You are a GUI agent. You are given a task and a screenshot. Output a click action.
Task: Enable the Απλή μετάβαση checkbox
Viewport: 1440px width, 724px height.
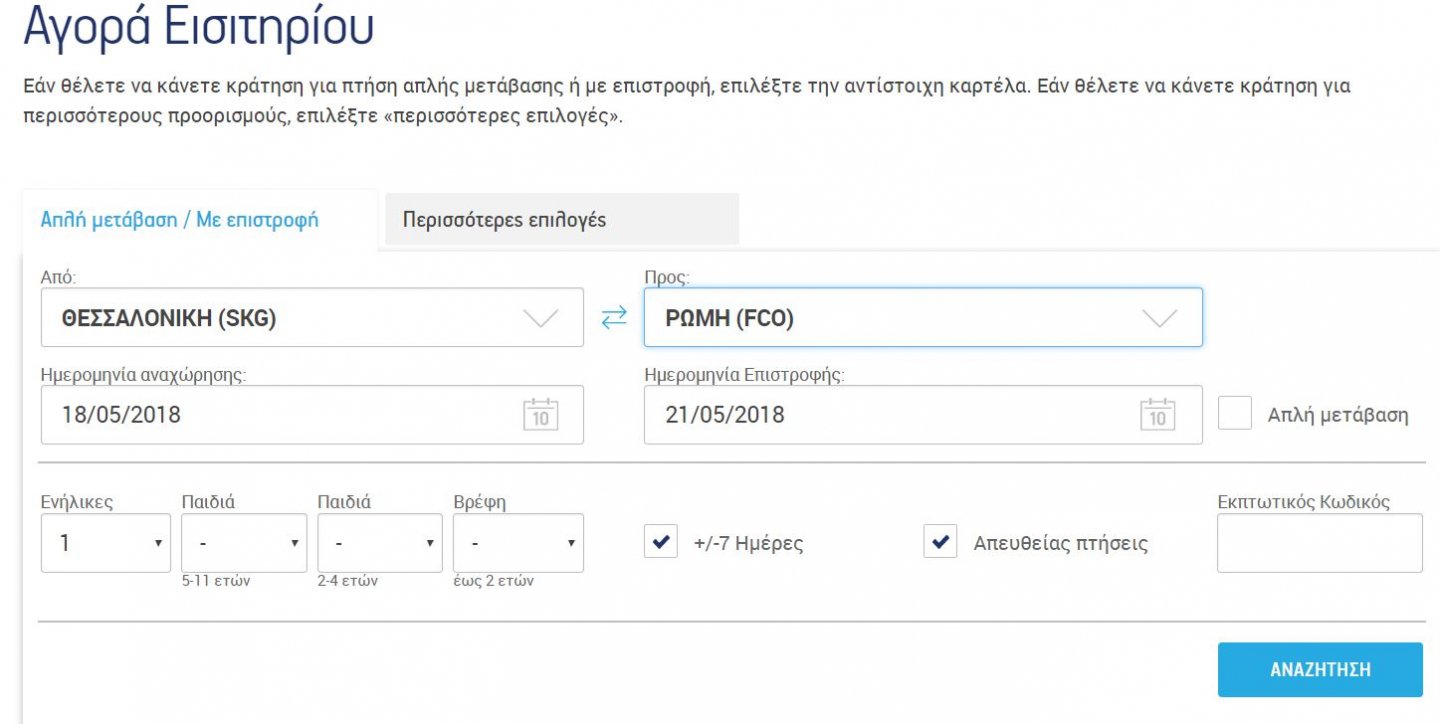[1235, 414]
